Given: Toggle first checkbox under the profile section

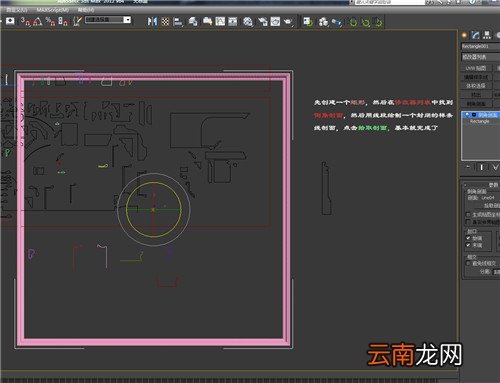Looking at the screenshot, I should (x=468, y=214).
